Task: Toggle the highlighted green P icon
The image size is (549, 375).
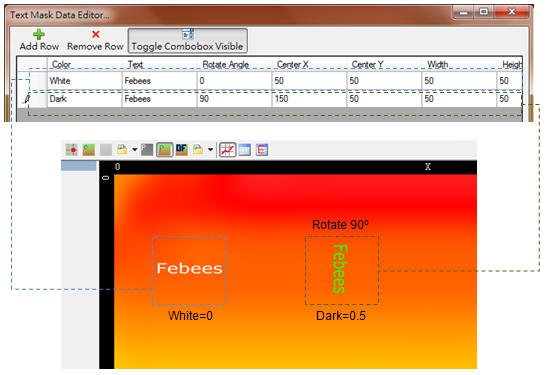Action: coord(164,150)
